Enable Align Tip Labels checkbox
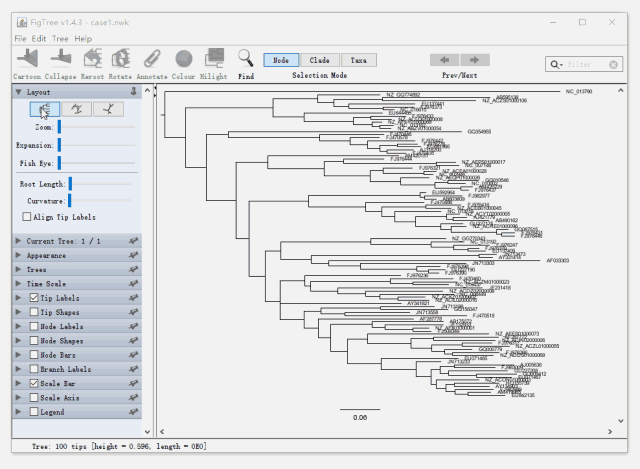Screen dimensions: 640x469 coord(27,217)
